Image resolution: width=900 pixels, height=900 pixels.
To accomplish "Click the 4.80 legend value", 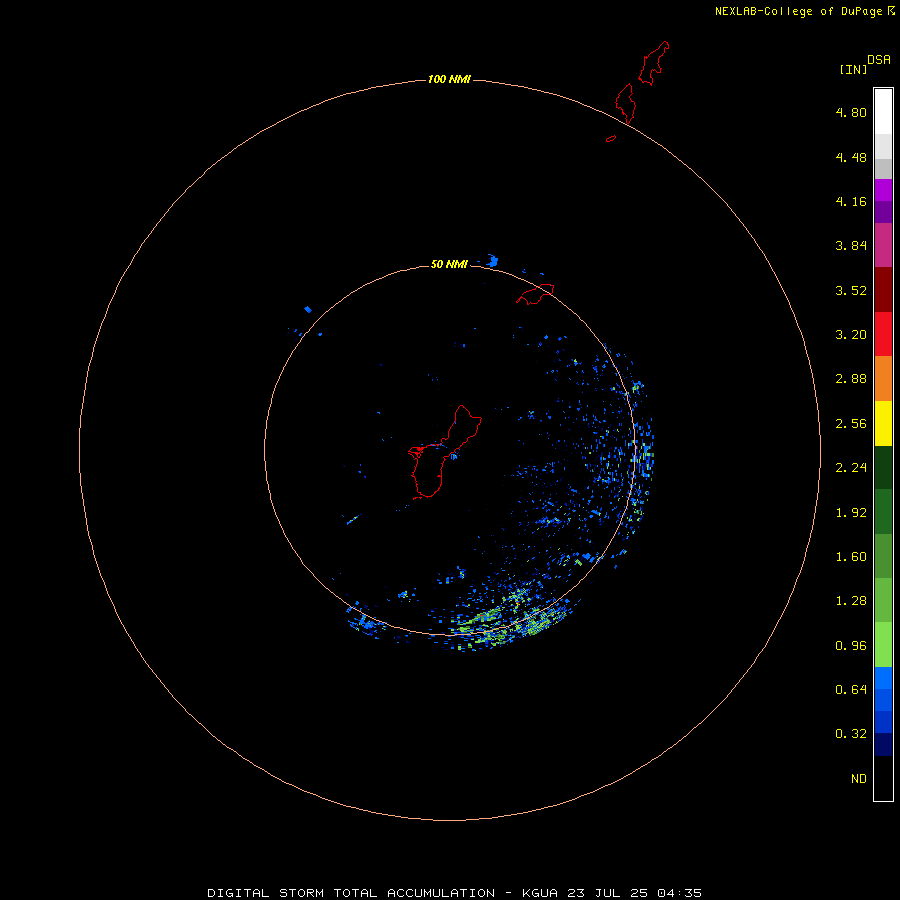I will [x=851, y=112].
